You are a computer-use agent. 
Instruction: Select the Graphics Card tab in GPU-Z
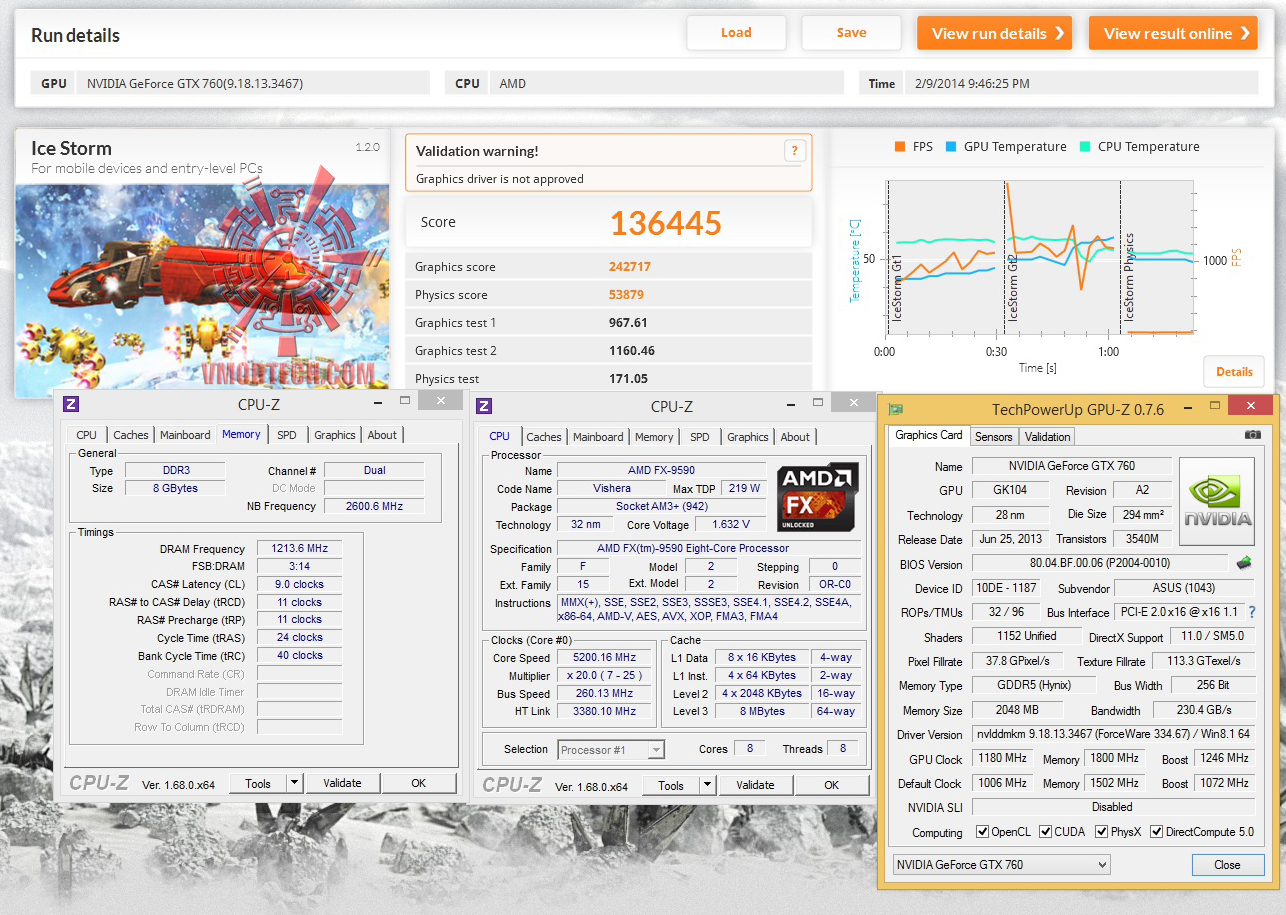(x=929, y=435)
